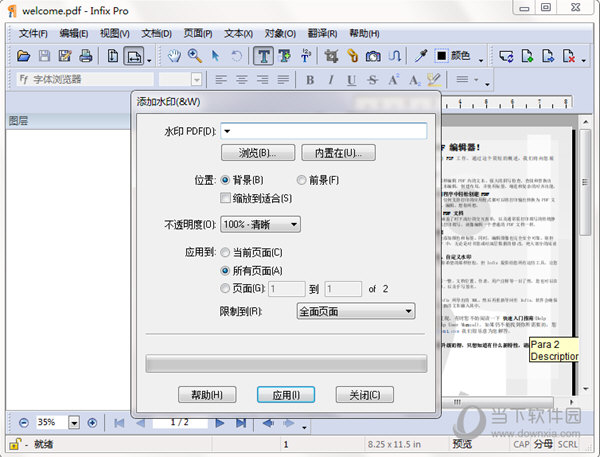600x457 pixels.
Task: Select the arrow Object pointer tool
Action: (215, 56)
